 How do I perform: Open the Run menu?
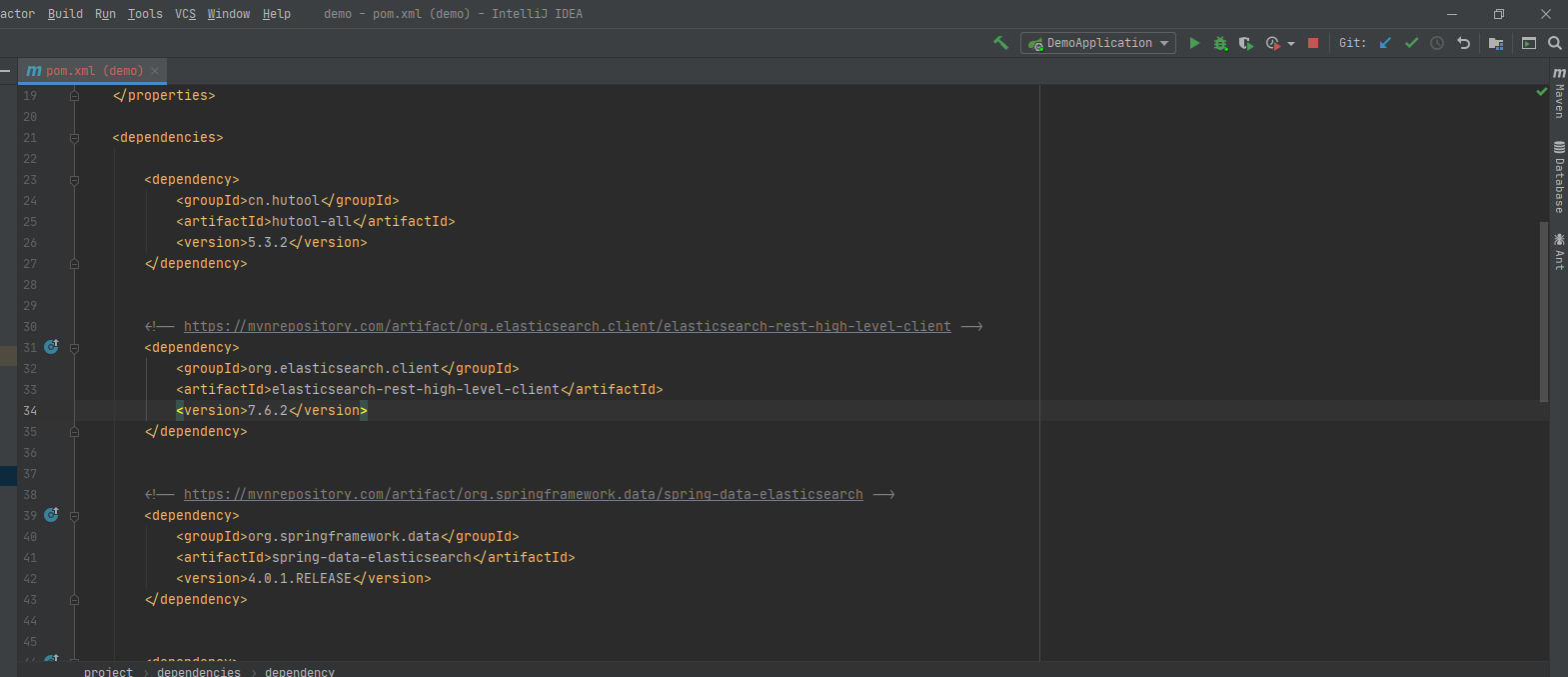tap(105, 14)
